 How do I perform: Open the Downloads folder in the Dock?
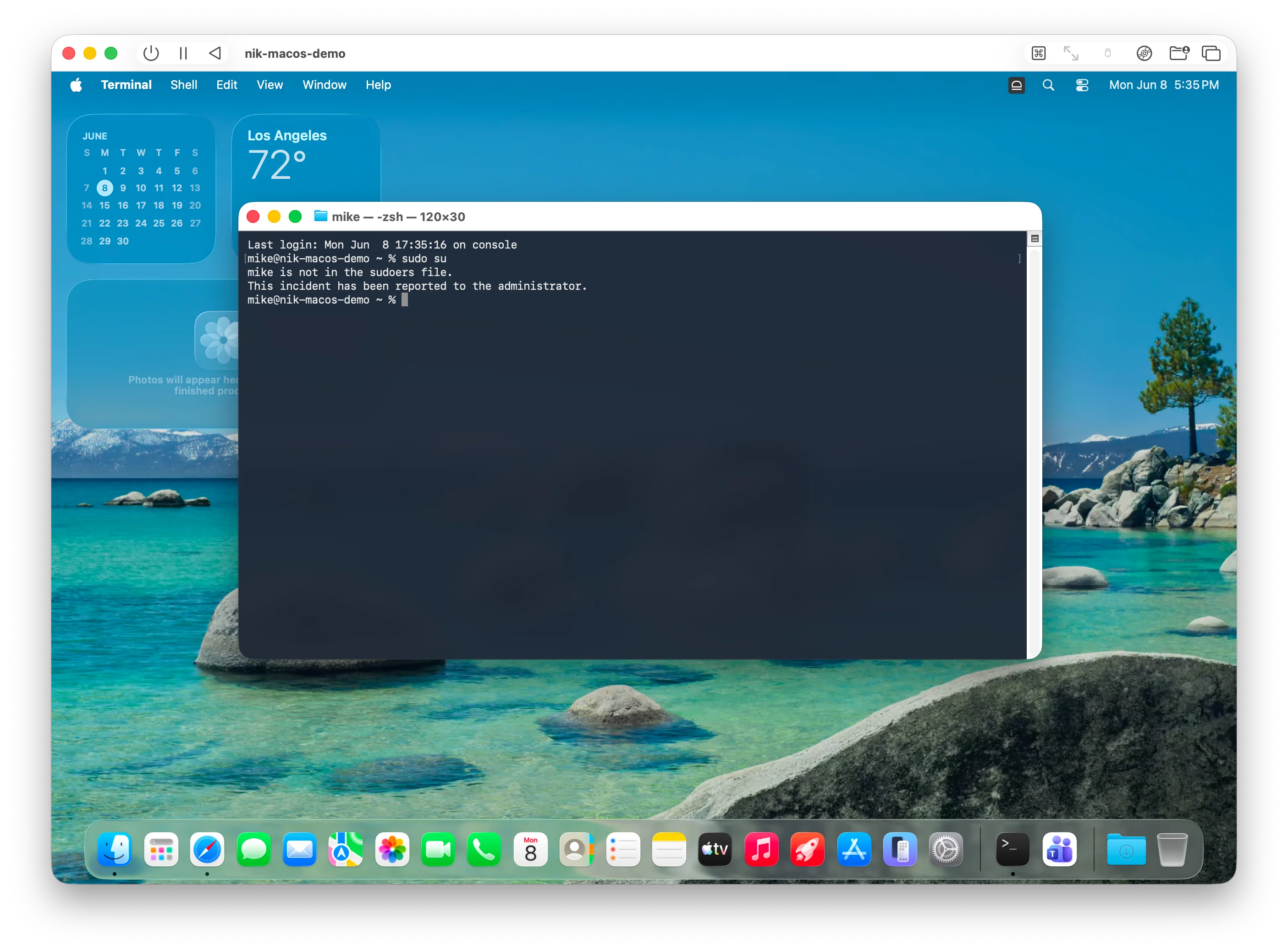1126,849
